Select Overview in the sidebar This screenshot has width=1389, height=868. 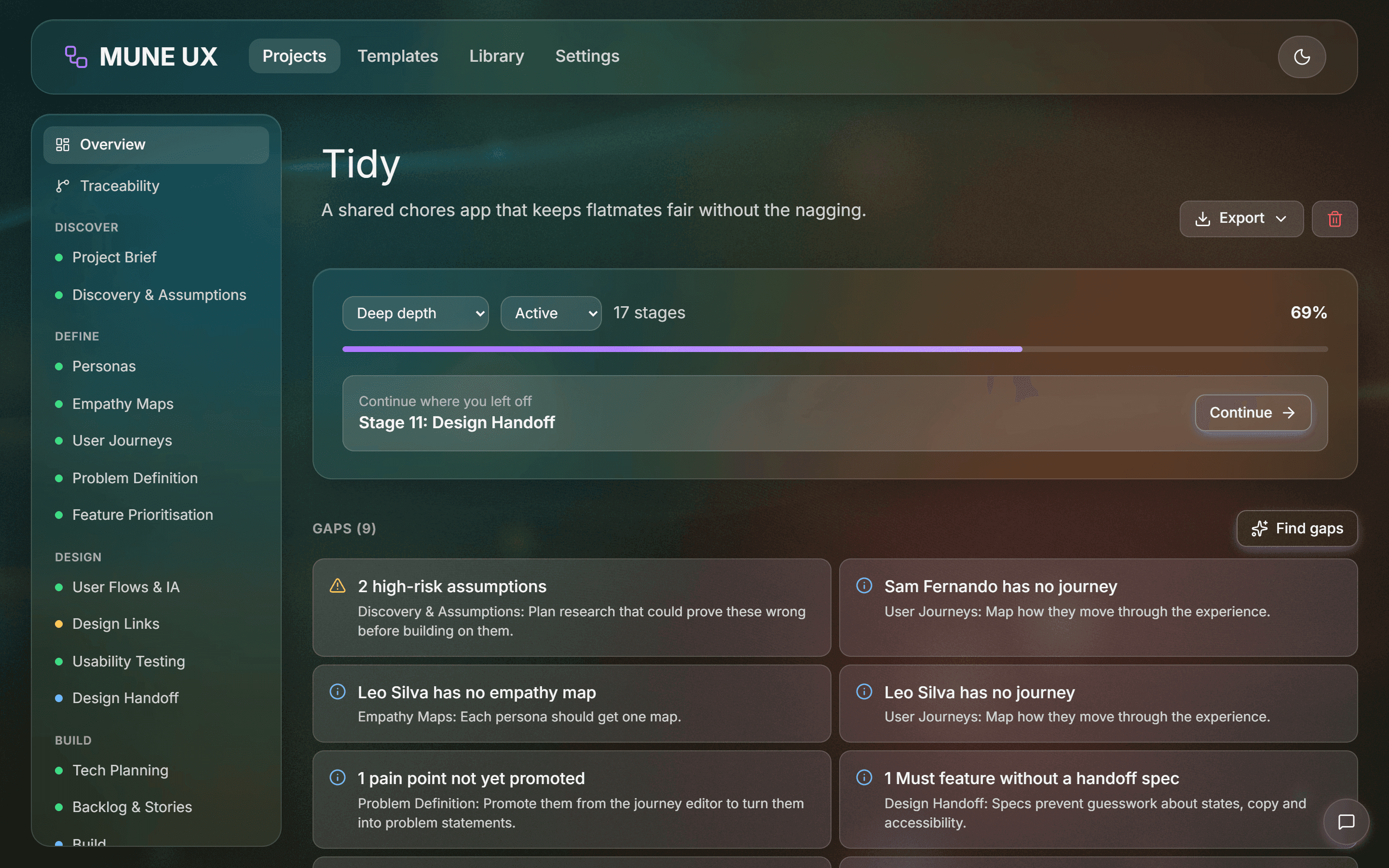pyautogui.click(x=156, y=145)
